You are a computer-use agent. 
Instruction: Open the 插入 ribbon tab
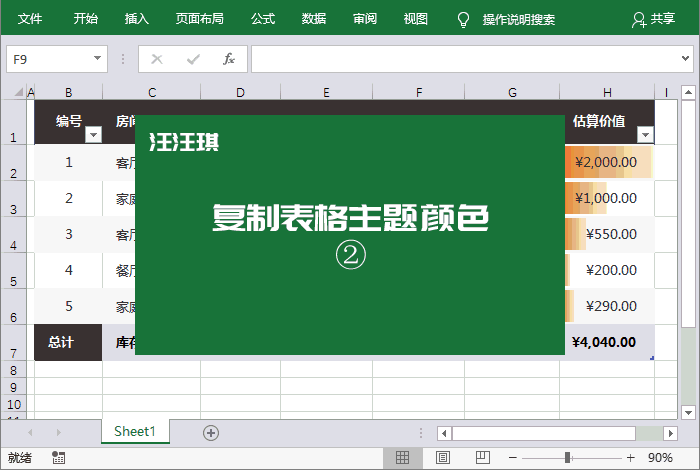(137, 19)
